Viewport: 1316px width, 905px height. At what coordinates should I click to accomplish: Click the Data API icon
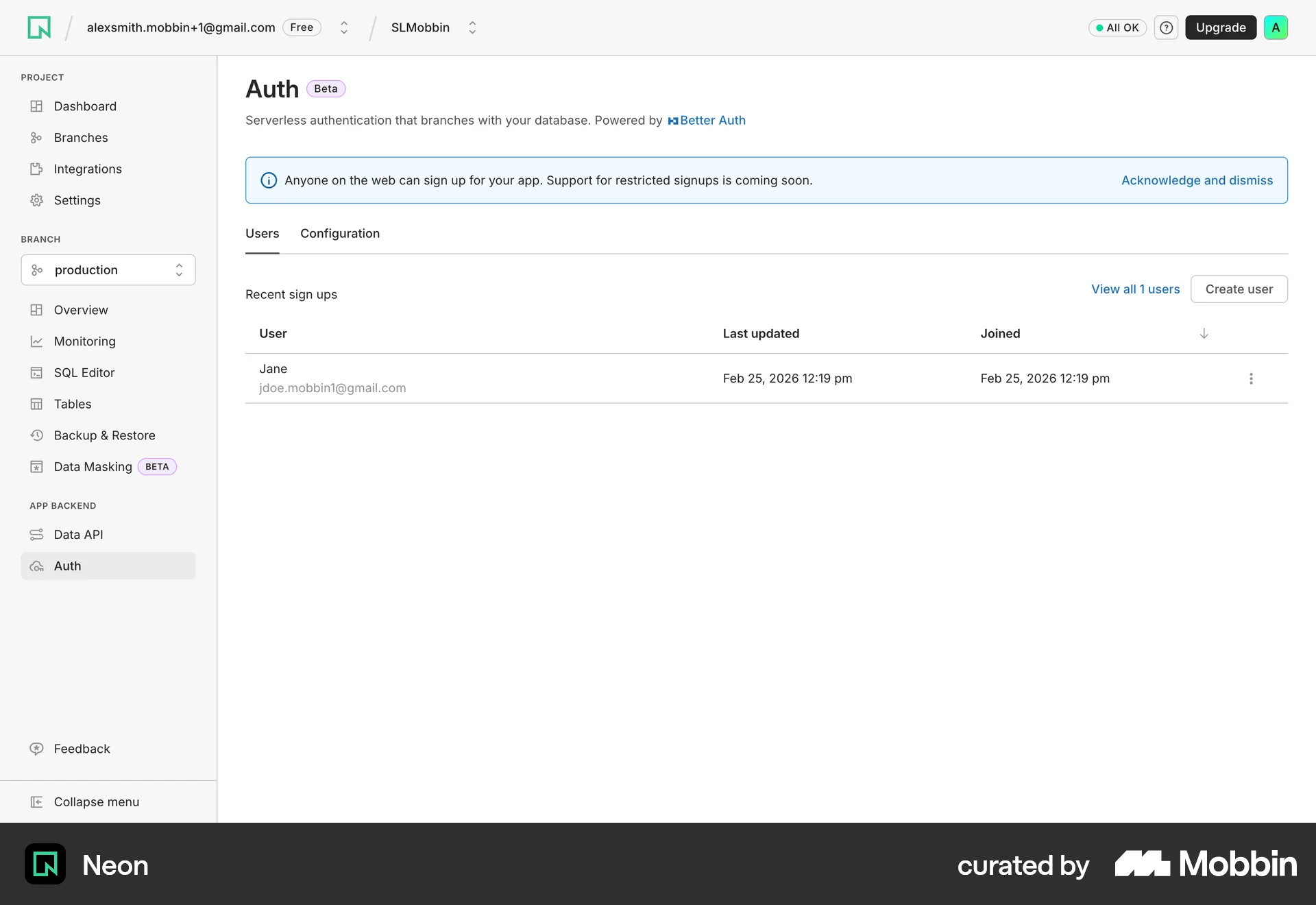pyautogui.click(x=36, y=535)
